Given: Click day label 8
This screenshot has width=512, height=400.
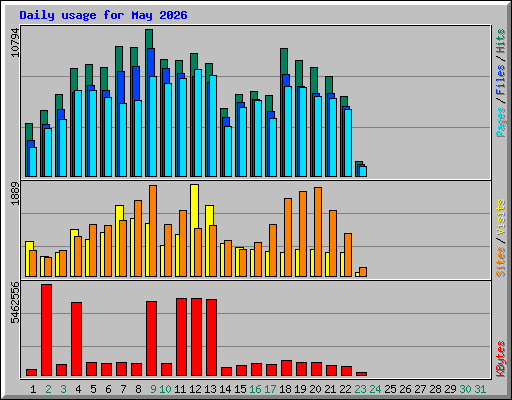Looking at the screenshot, I should [138, 389].
